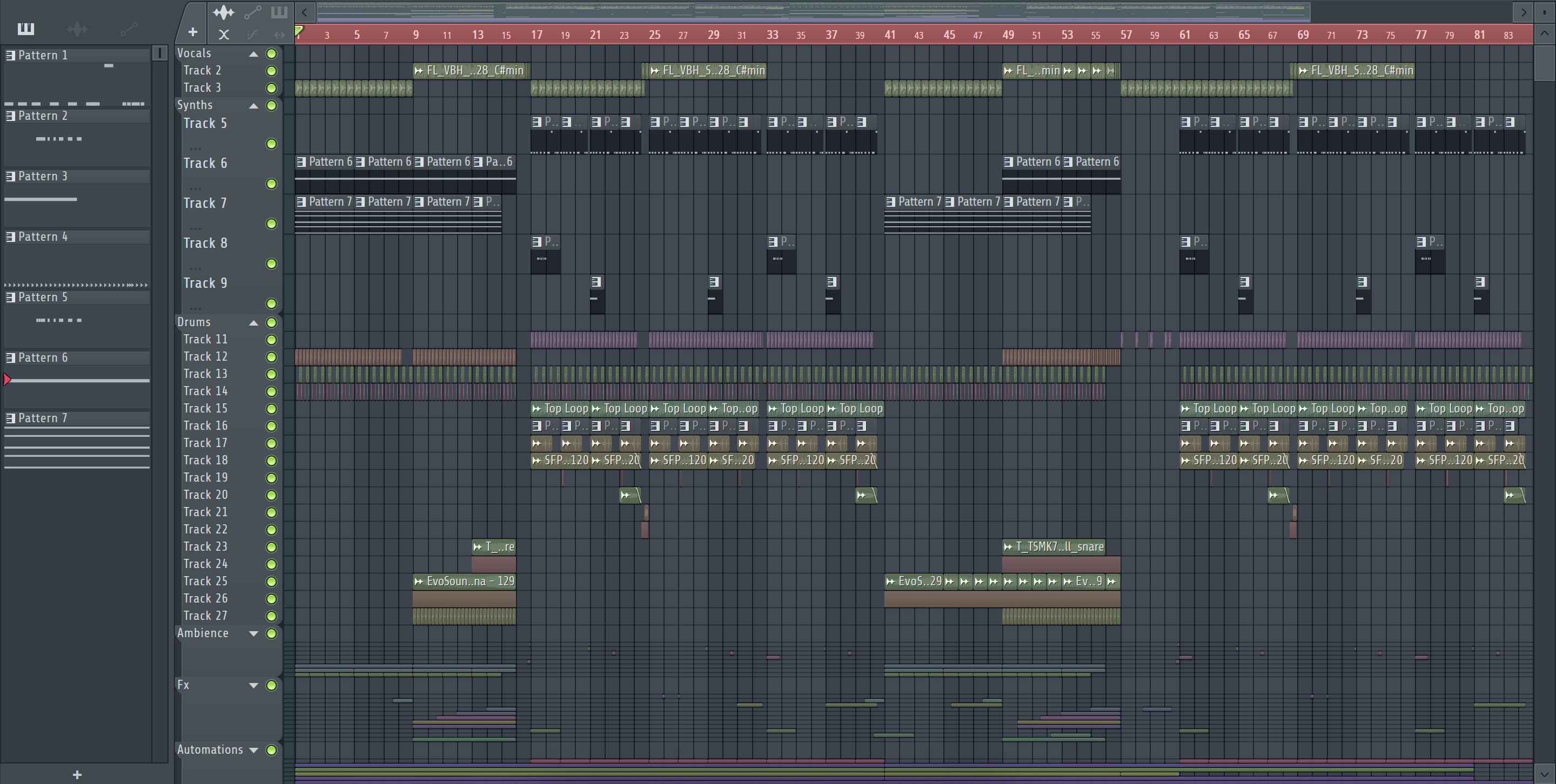Mute Track 3
Screen dimensions: 1556x784
272,88
